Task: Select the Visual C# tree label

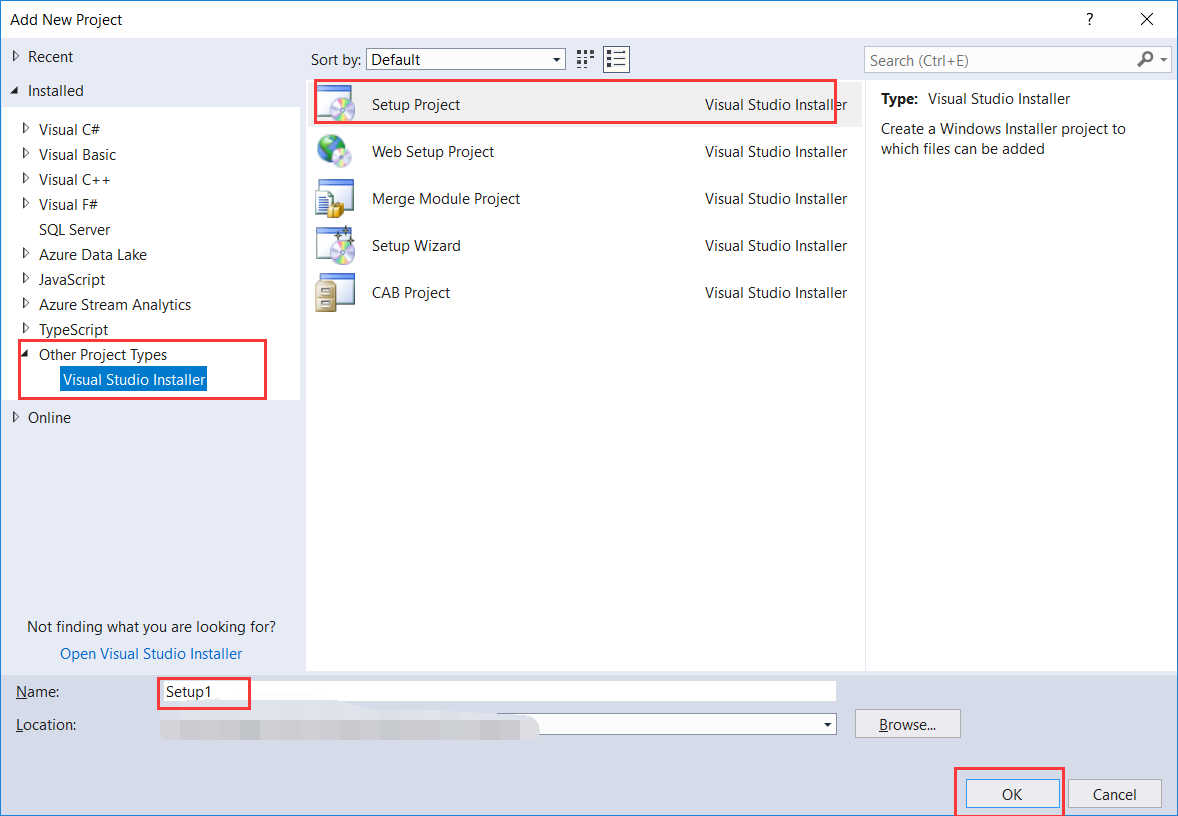Action: point(69,129)
